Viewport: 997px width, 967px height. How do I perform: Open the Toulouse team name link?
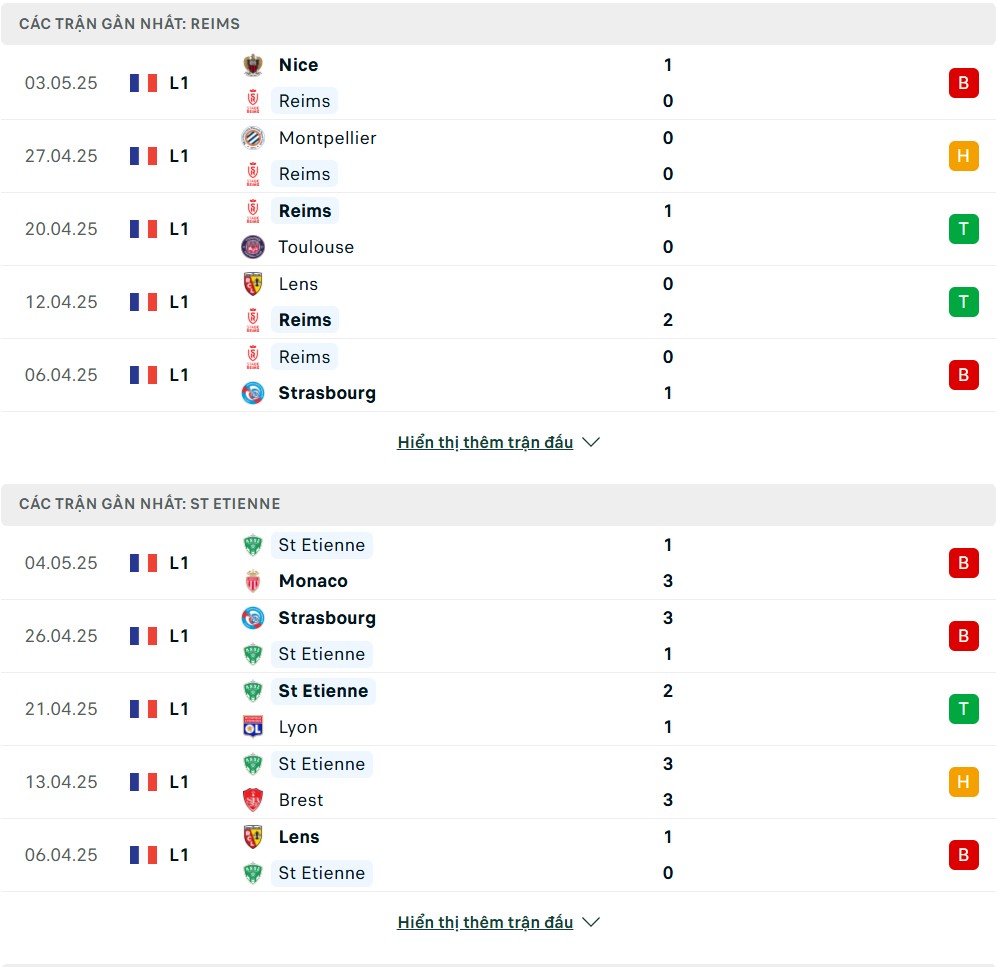(x=316, y=247)
